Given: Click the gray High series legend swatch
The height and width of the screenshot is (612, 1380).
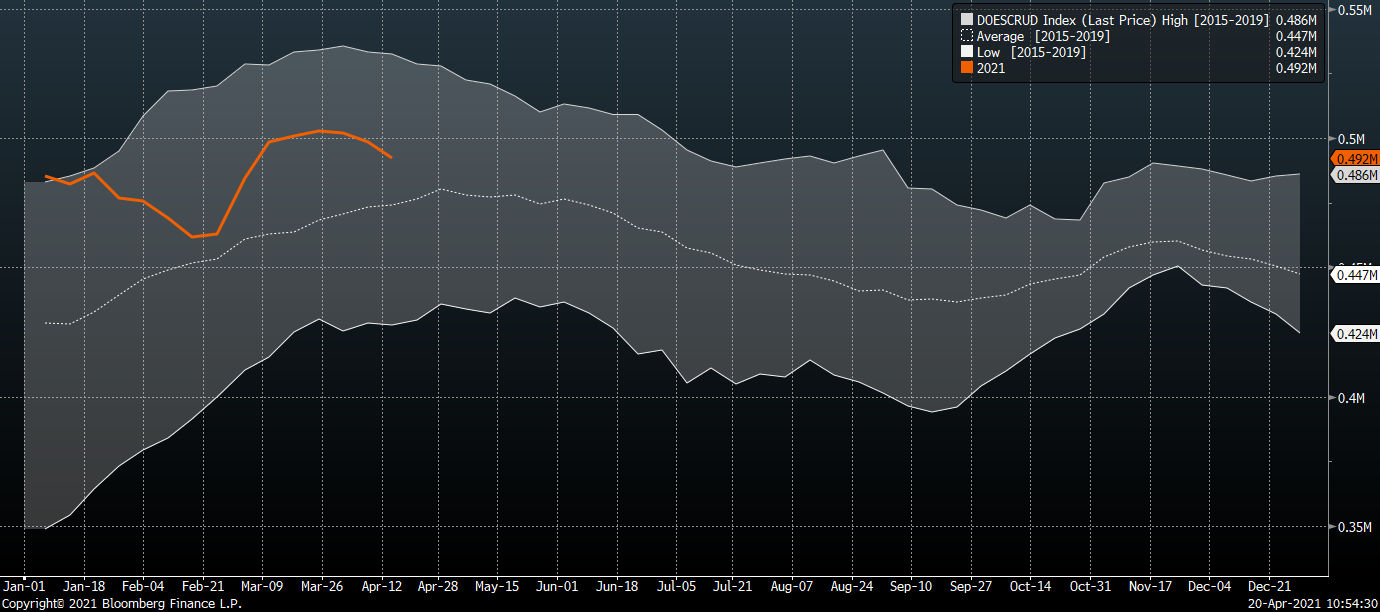Looking at the screenshot, I should coord(966,19).
